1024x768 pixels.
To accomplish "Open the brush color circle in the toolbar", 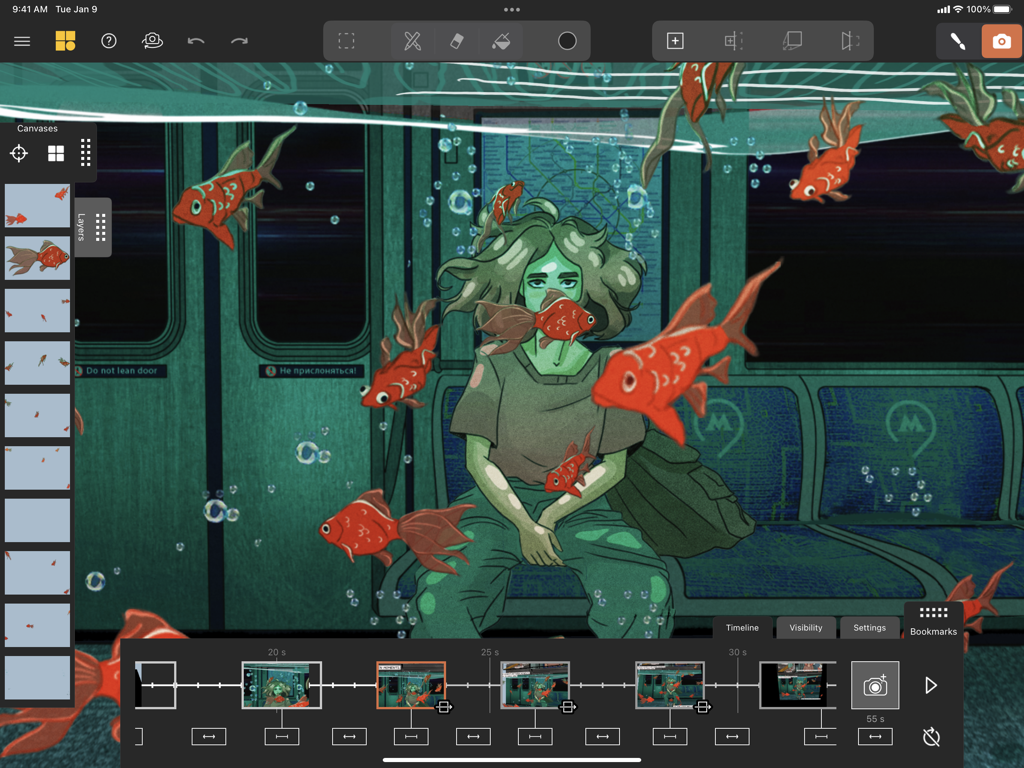I will [x=566, y=41].
